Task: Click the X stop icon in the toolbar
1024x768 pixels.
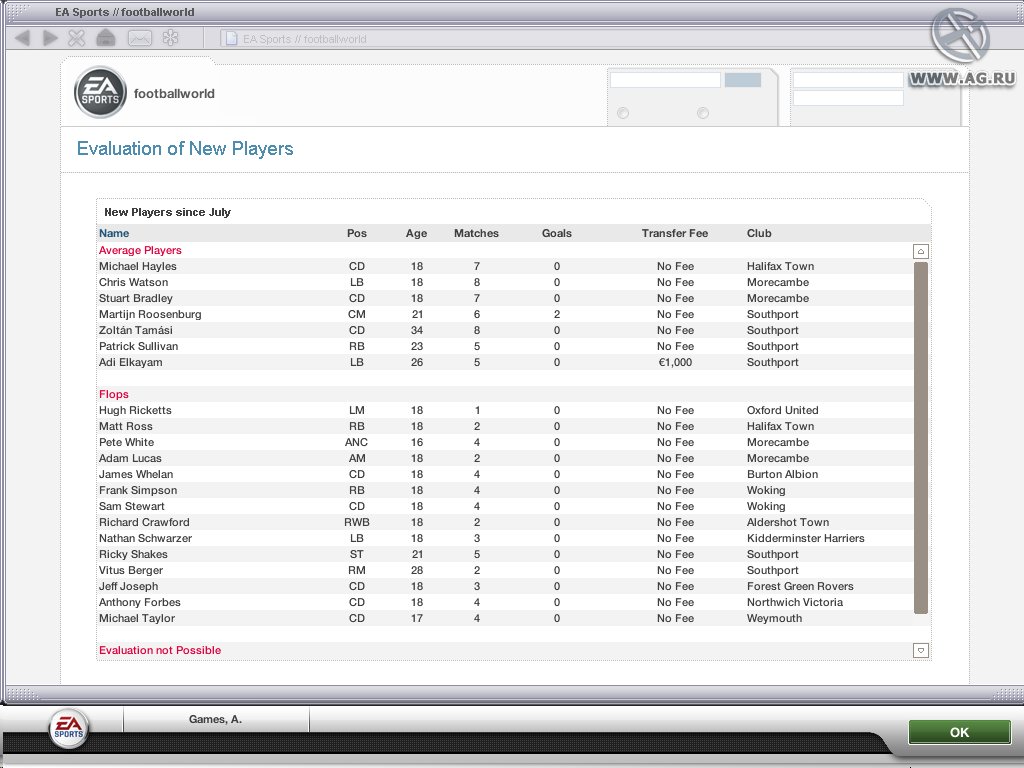Action: point(75,37)
